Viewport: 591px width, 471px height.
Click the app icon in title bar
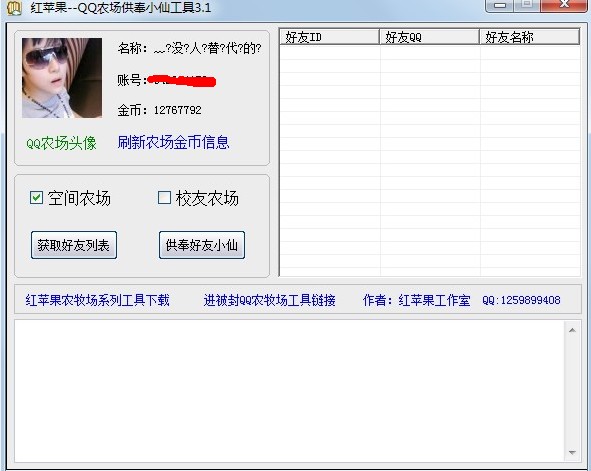click(14, 8)
